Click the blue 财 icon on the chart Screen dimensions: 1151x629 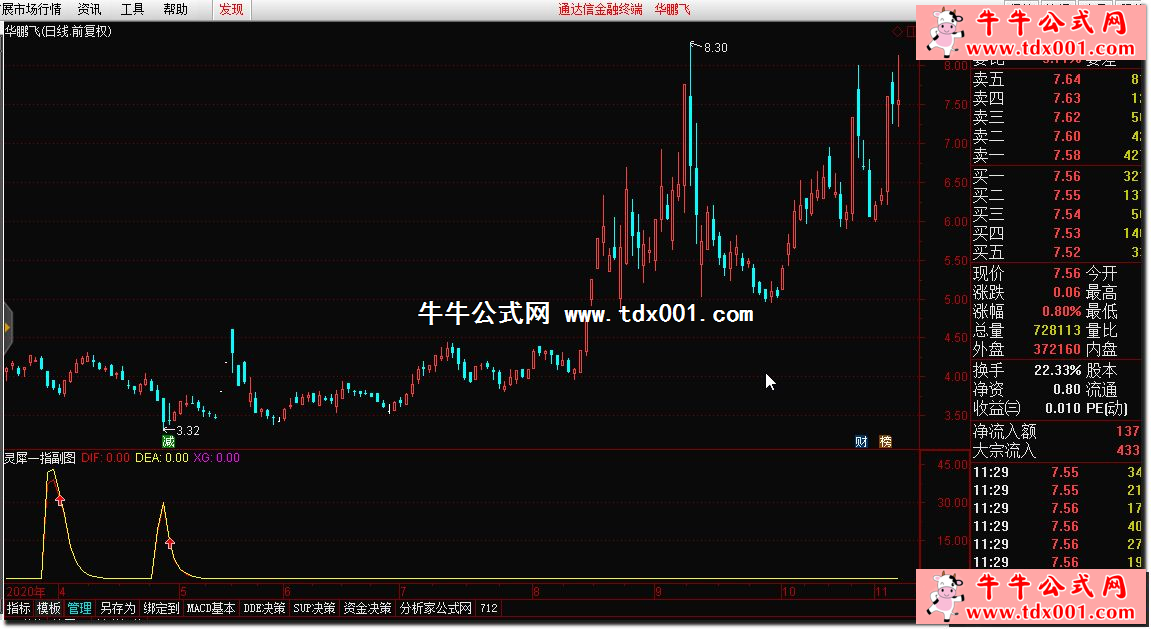(862, 441)
